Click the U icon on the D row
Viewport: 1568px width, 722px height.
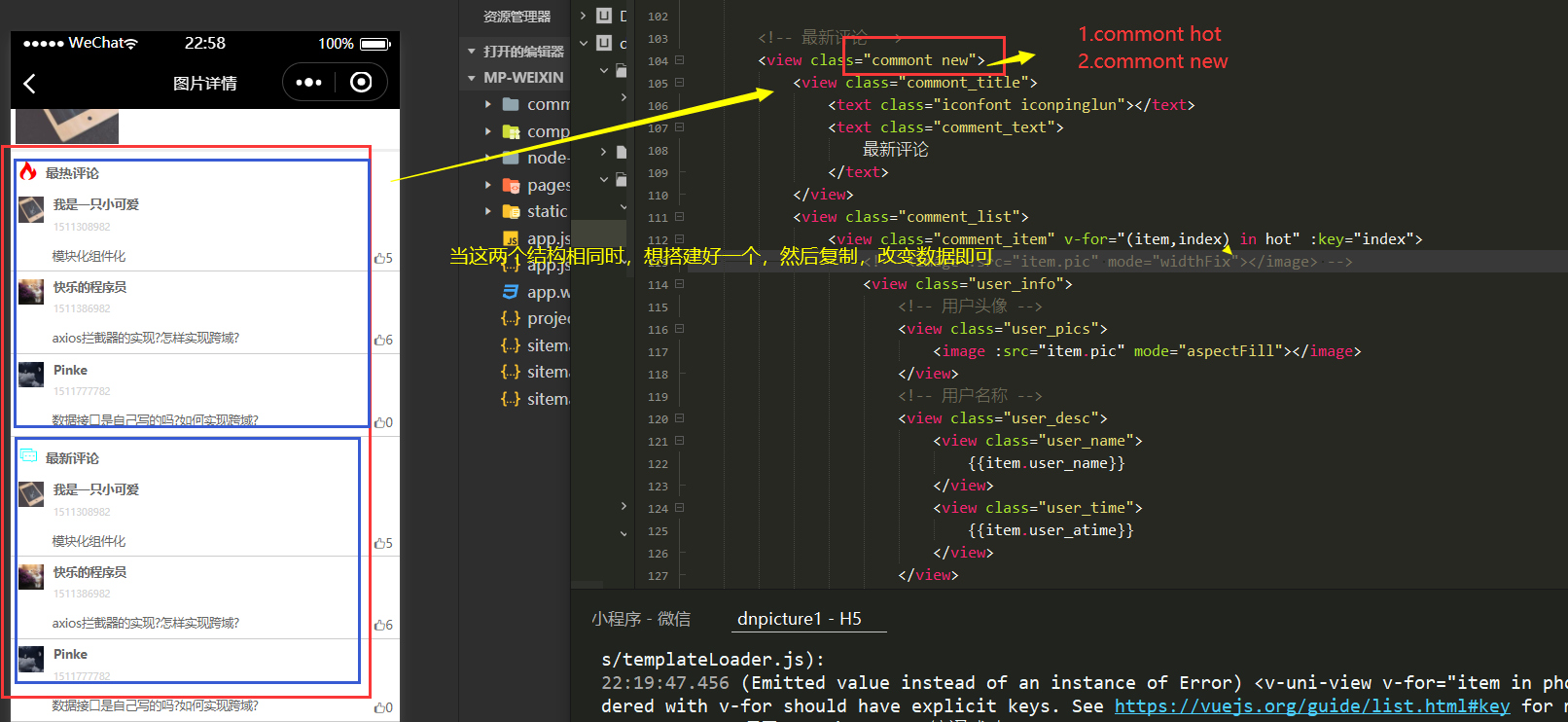tap(604, 16)
